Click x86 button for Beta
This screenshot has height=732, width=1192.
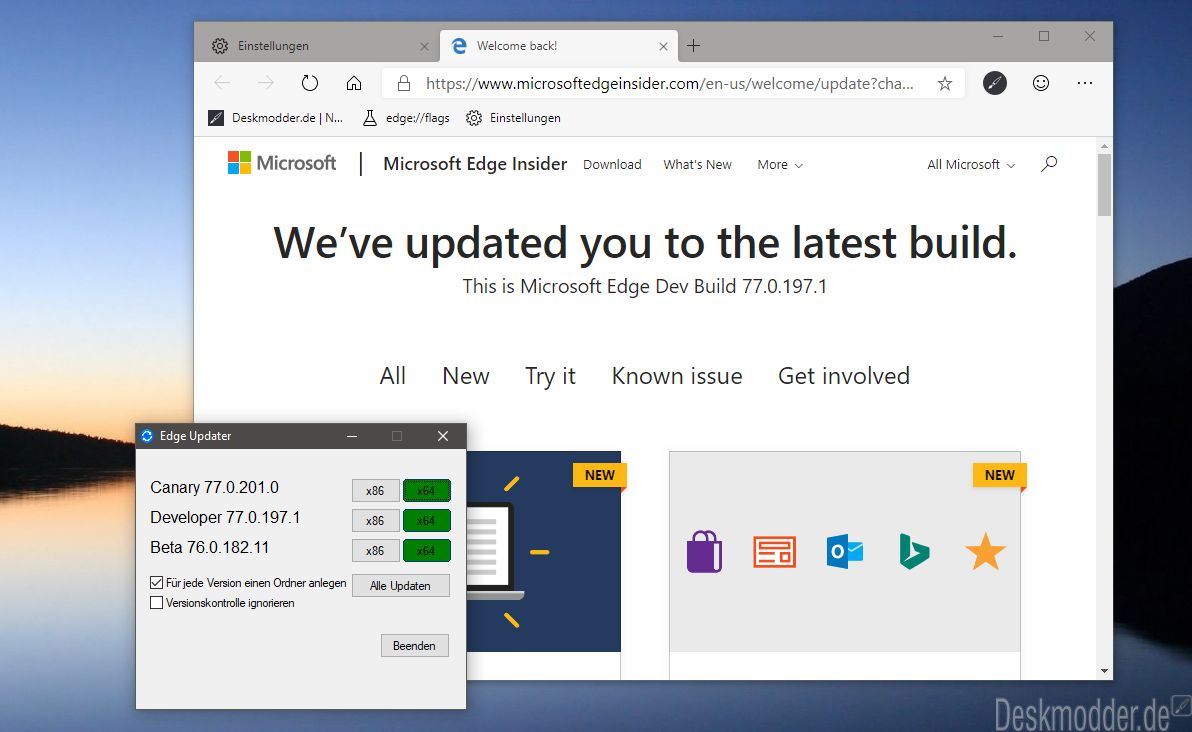coord(376,550)
